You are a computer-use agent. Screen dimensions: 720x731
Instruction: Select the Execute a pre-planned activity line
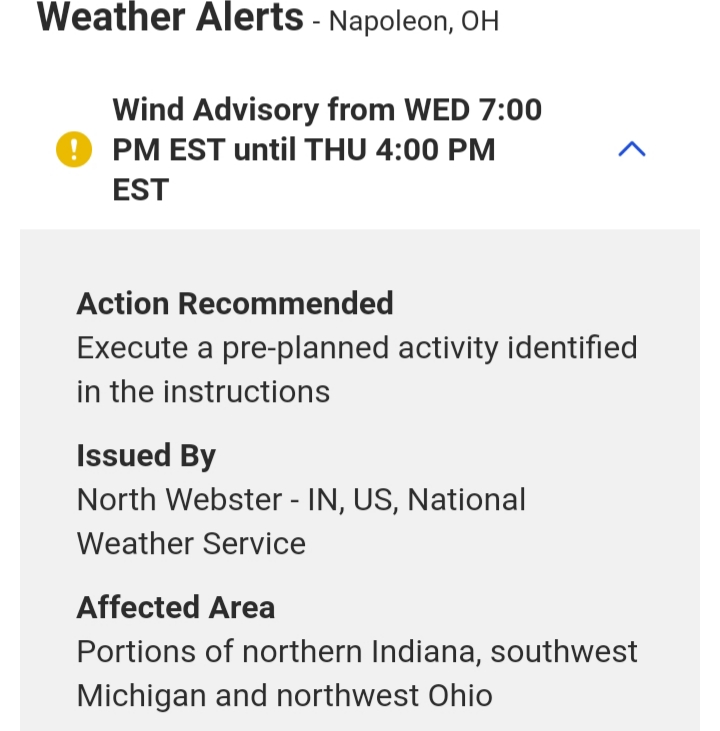click(x=357, y=348)
